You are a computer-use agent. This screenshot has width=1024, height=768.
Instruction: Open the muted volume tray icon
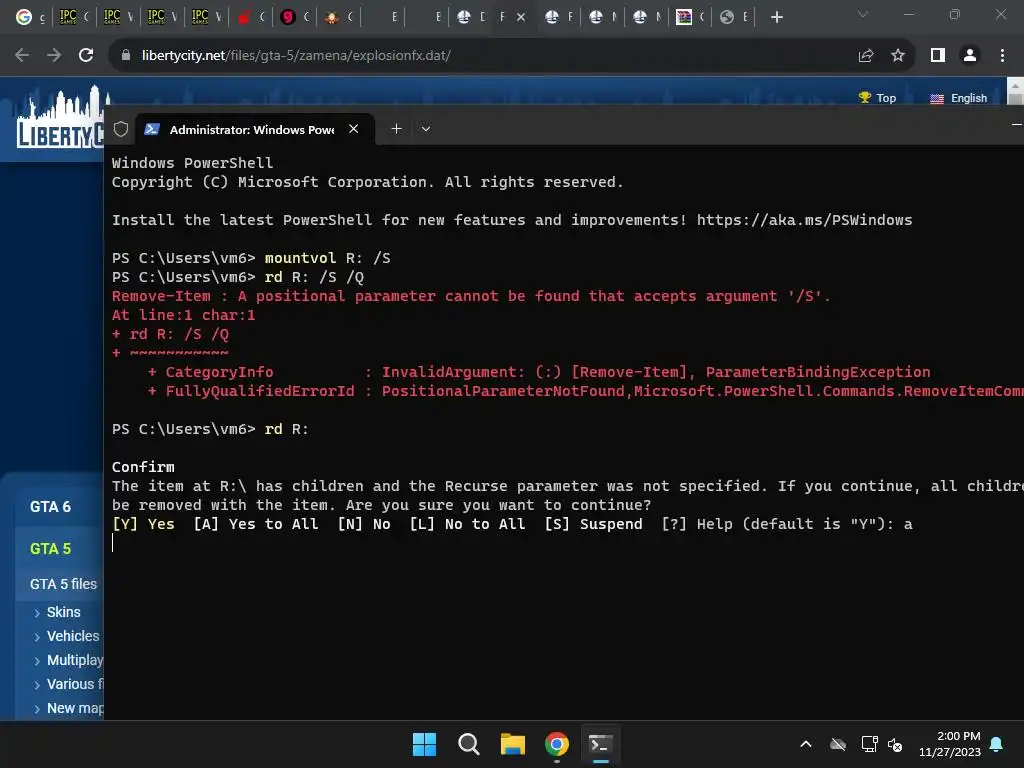pos(895,744)
